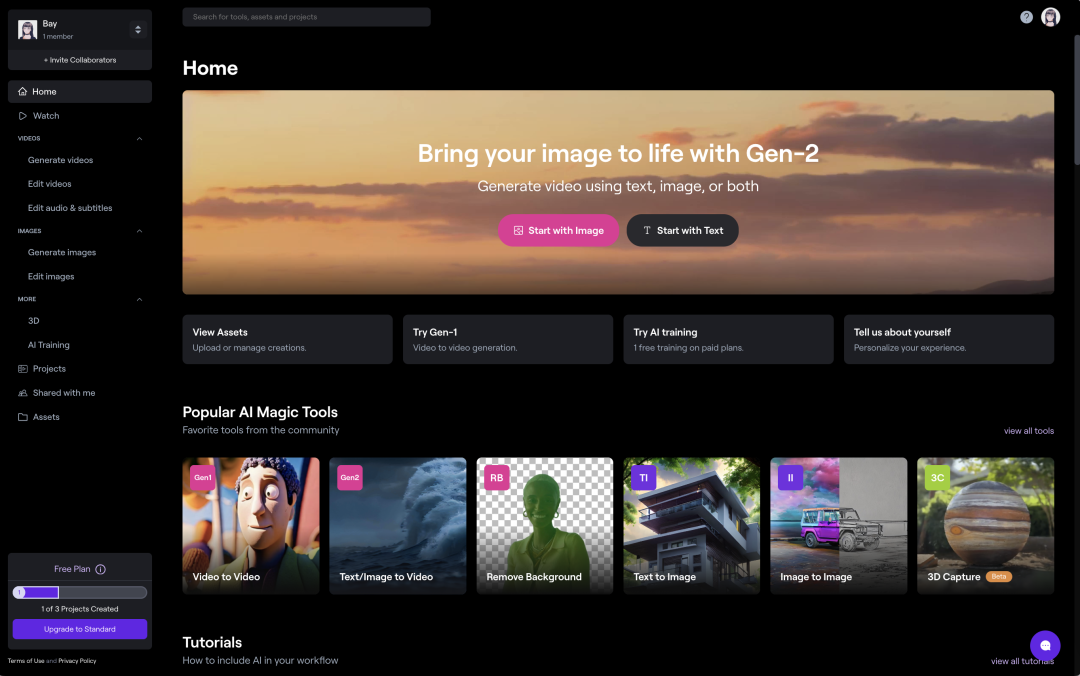This screenshot has height=676, width=1080.
Task: Click the Projects icon in sidebar
Action: pos(23,369)
